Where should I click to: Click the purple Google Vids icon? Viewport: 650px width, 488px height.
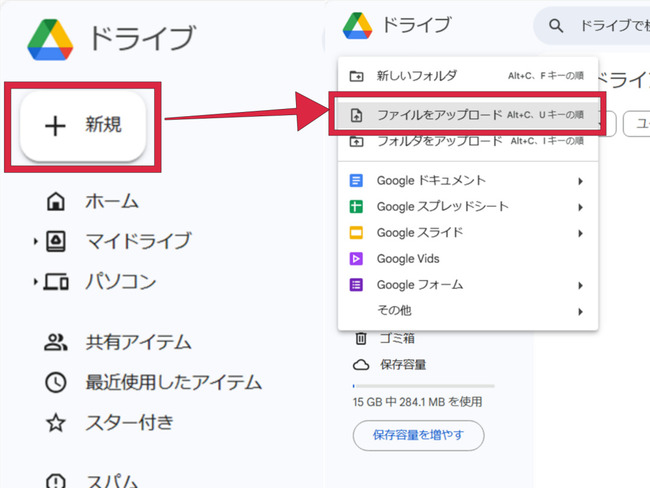point(357,259)
